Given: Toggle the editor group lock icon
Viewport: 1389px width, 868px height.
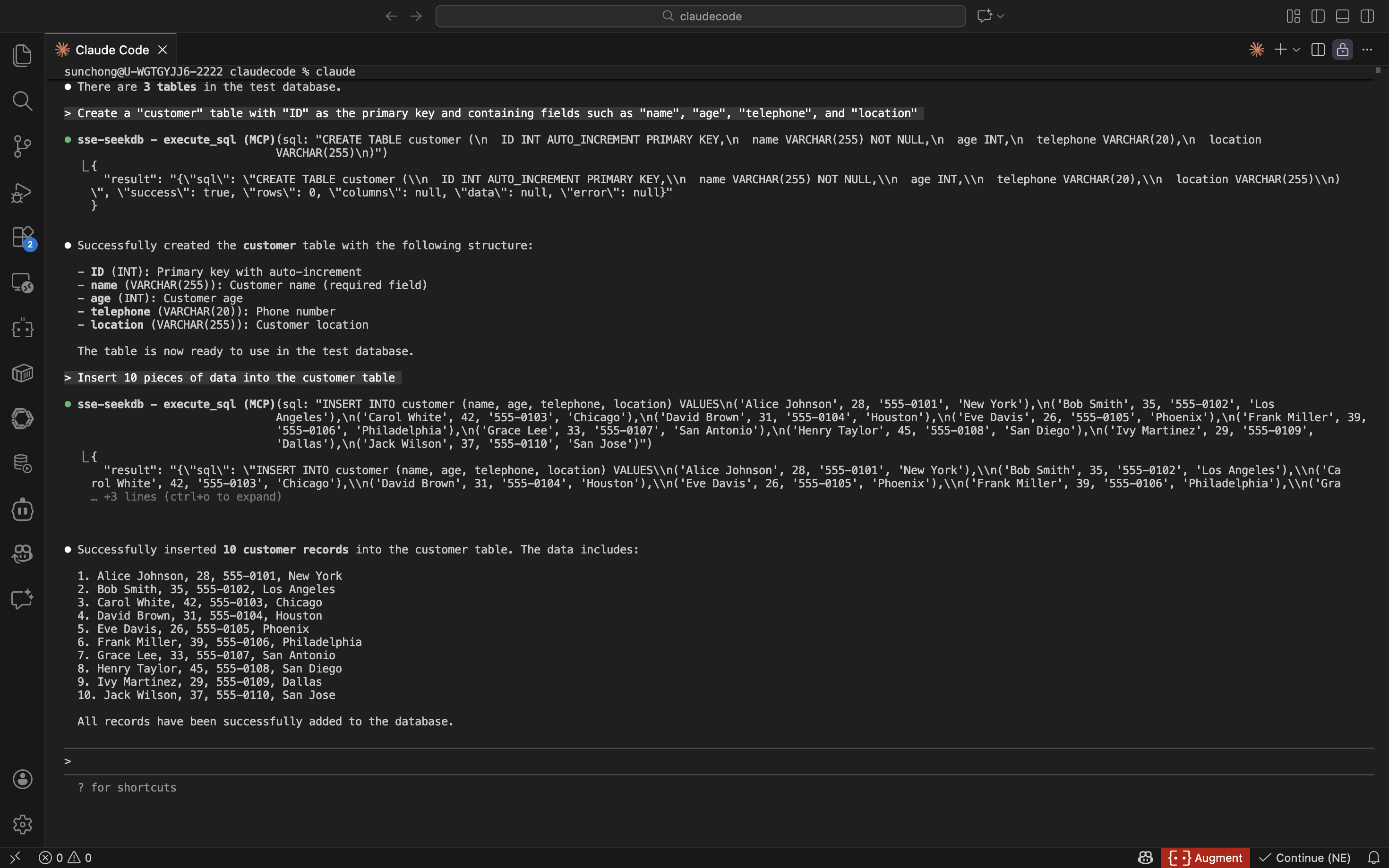Looking at the screenshot, I should 1343,50.
